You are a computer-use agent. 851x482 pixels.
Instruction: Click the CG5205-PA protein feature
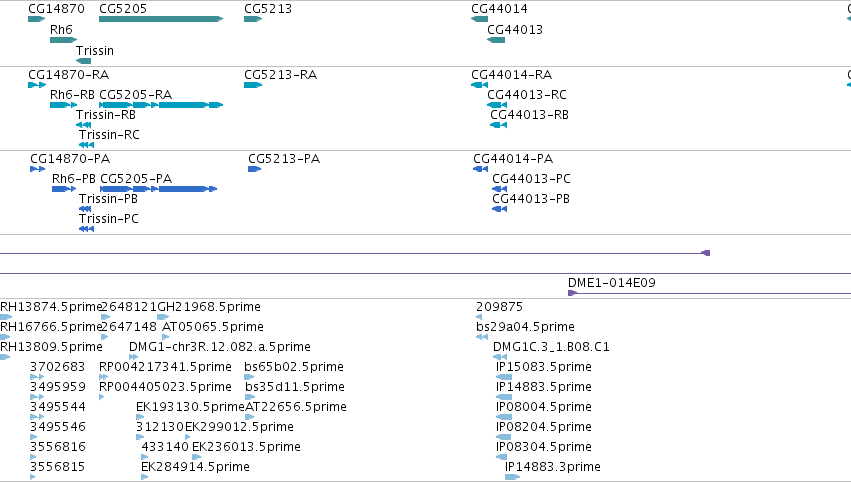(x=158, y=189)
